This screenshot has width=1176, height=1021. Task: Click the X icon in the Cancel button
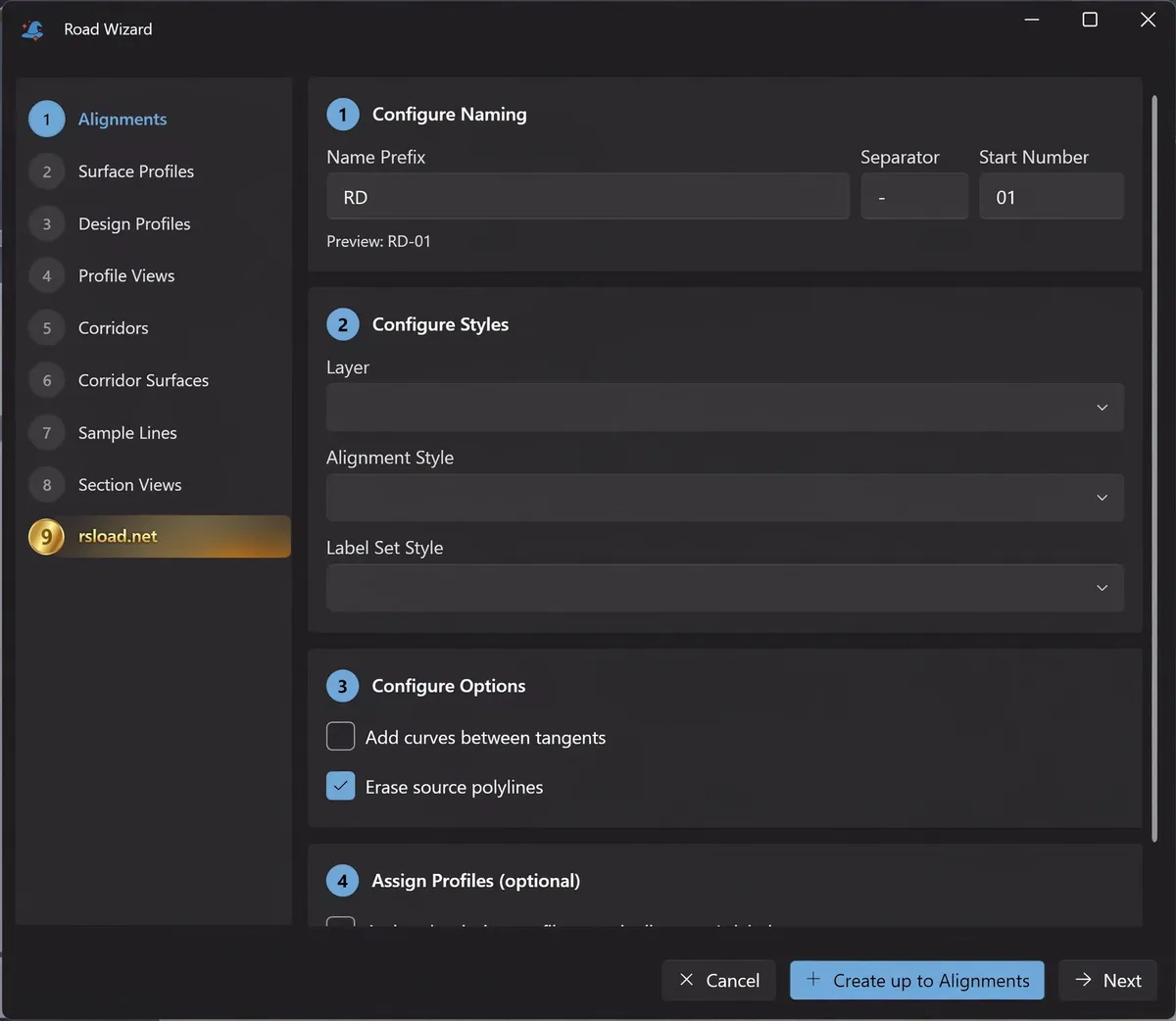pos(686,980)
